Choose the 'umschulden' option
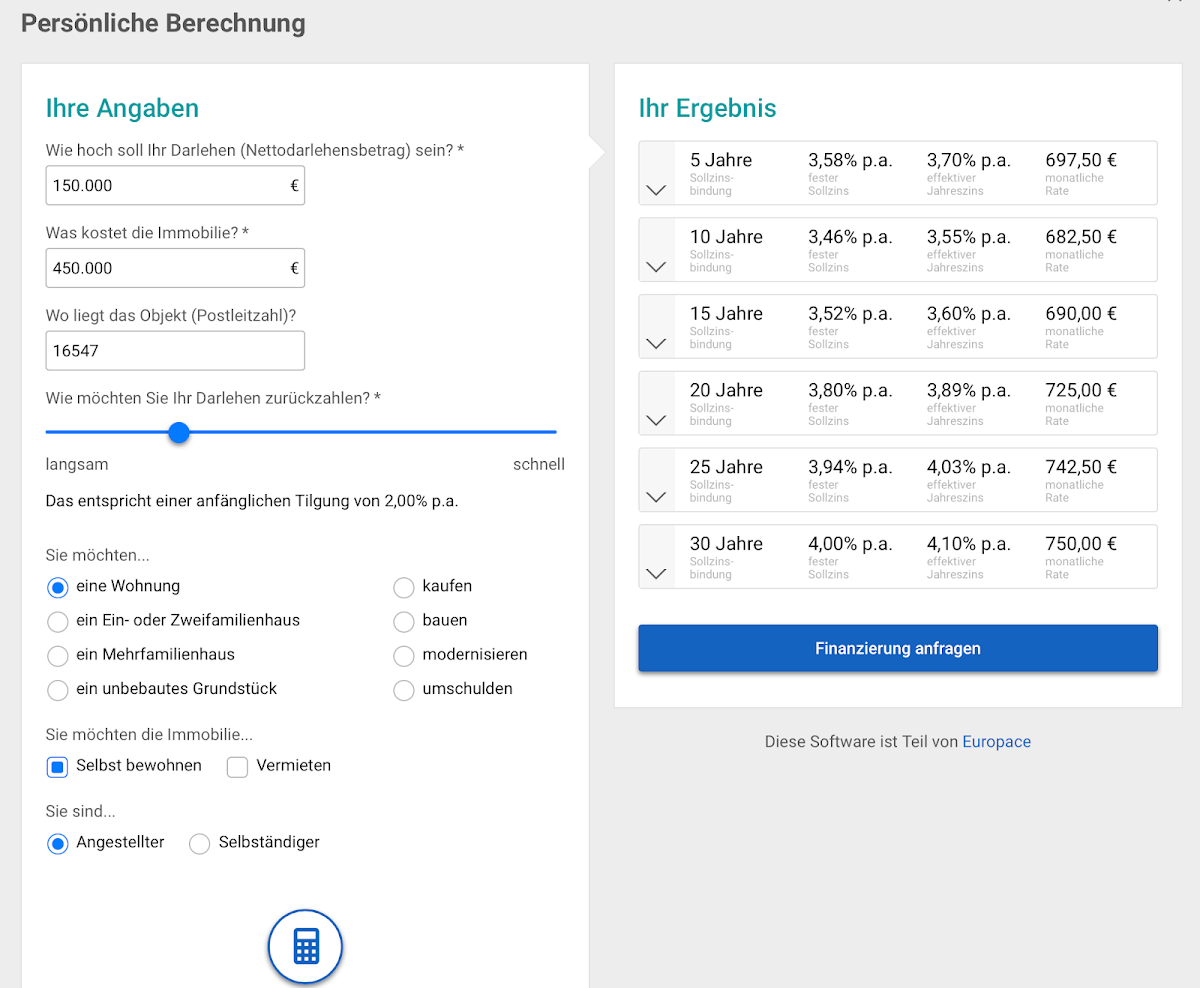Screen dimensions: 1200x988 tap(404, 689)
